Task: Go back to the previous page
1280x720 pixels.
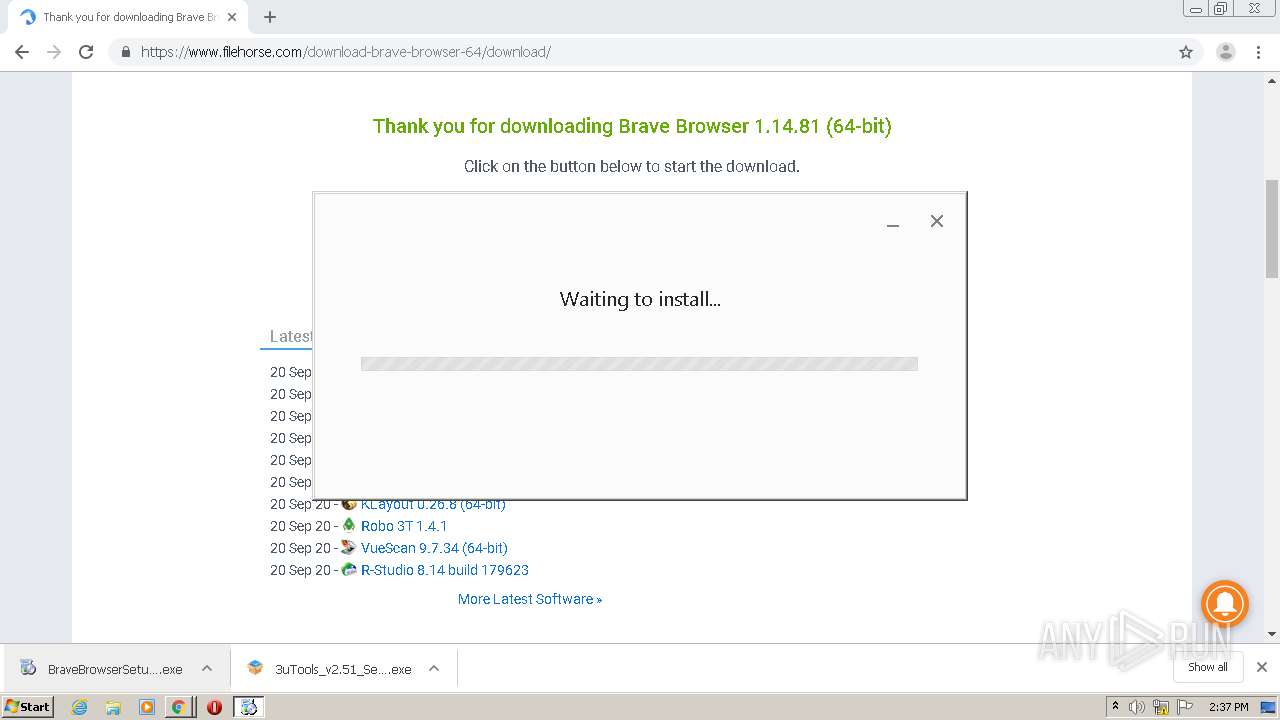Action: pos(22,52)
